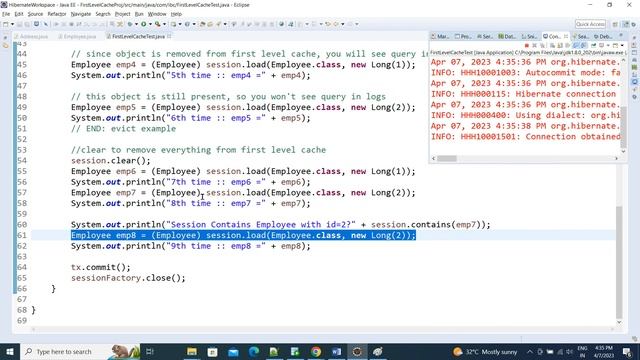Open the Run launch dropdown arrow
Viewport: 640px width, 360px height.
[x=150, y=24]
